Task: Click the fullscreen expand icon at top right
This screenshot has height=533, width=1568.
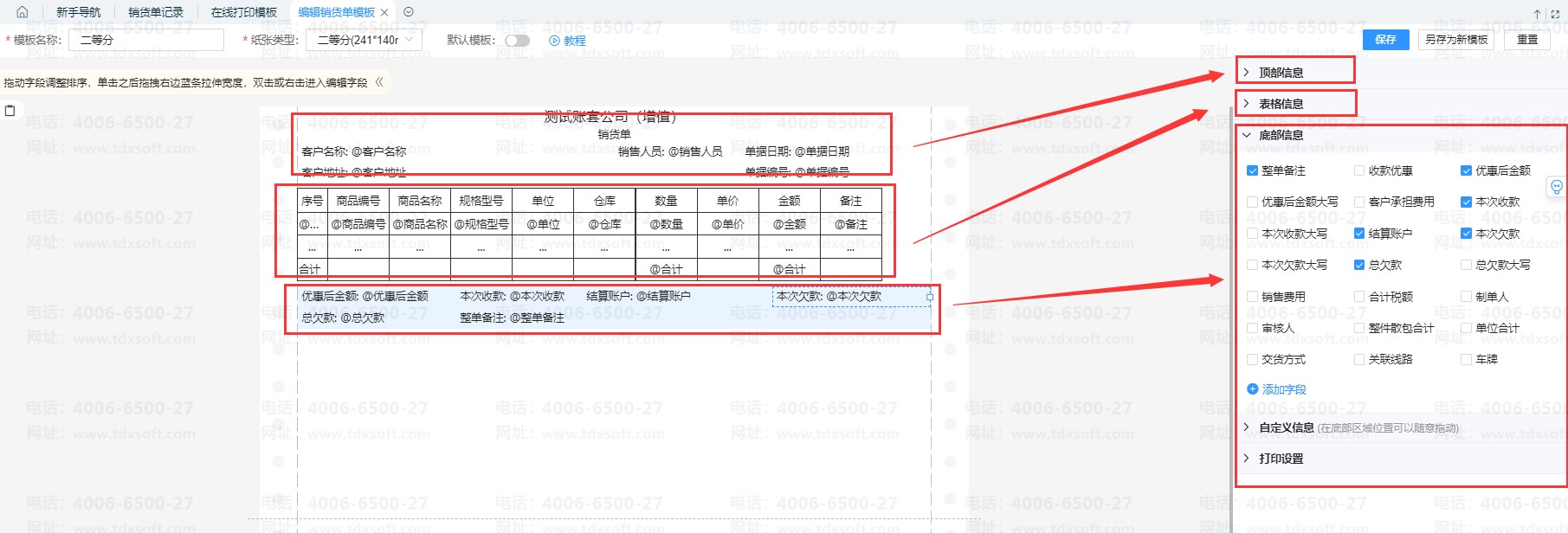Action: [1555, 14]
